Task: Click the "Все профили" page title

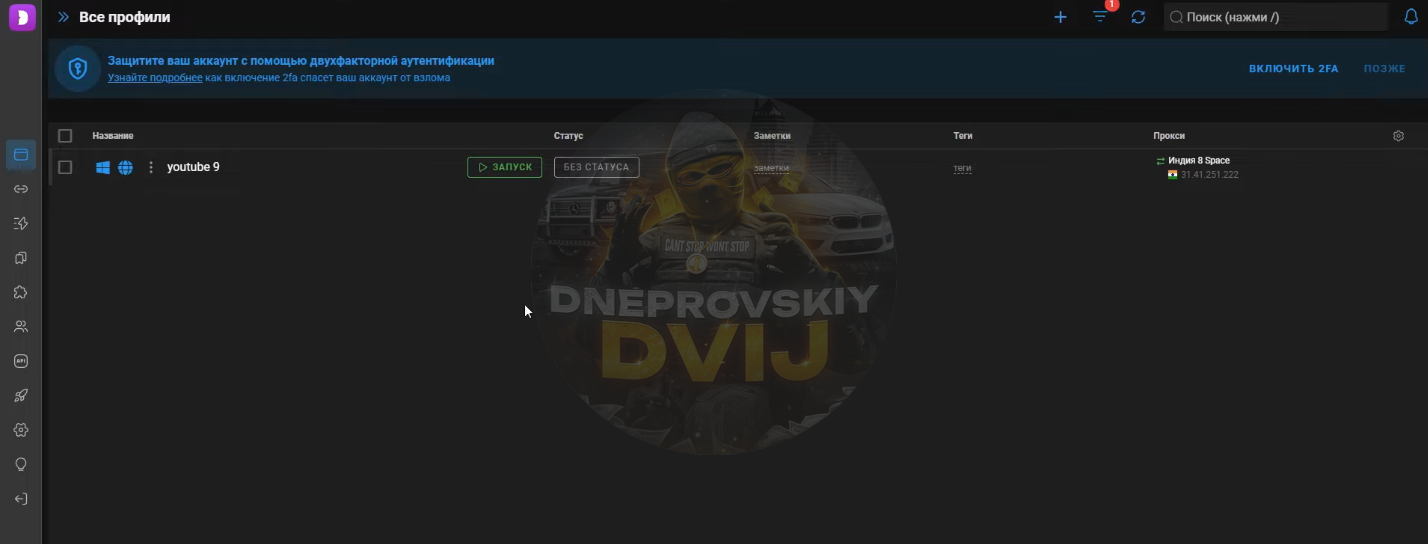Action: coord(125,17)
